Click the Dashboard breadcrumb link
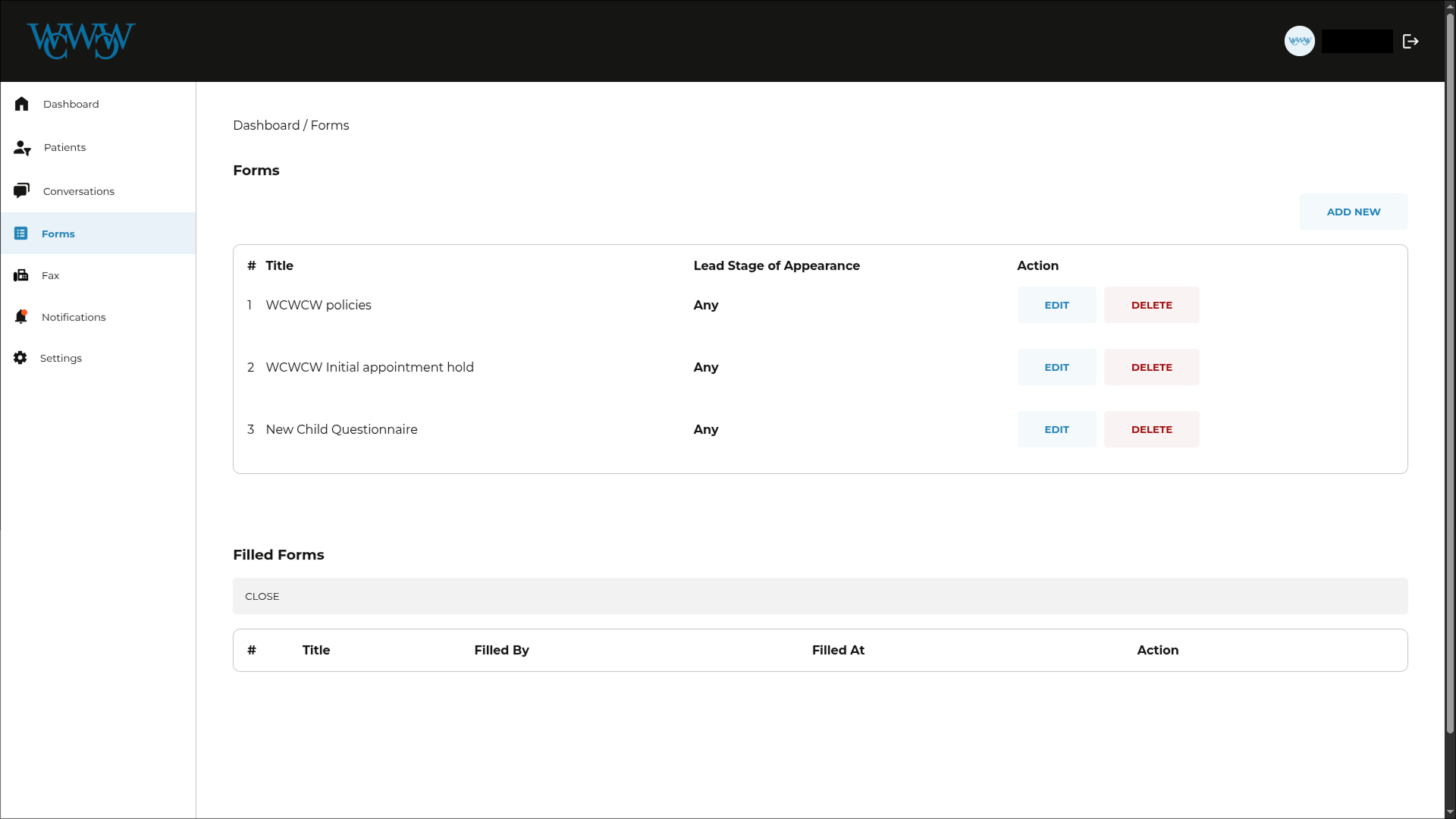1456x819 pixels. [x=266, y=125]
